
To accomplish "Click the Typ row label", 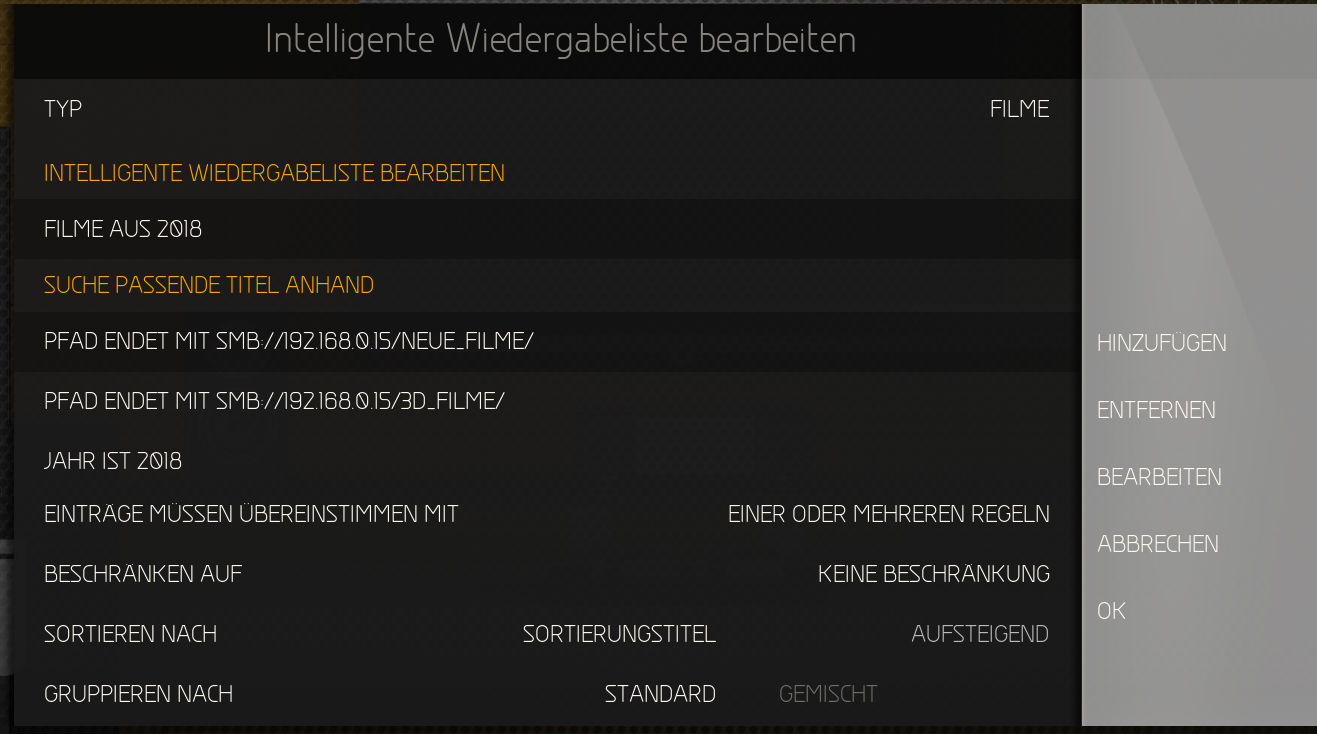I will pyautogui.click(x=63, y=109).
